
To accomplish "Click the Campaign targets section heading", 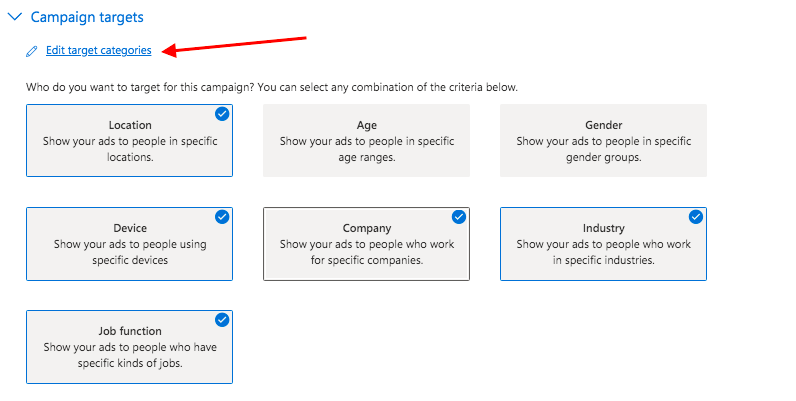I will click(87, 17).
